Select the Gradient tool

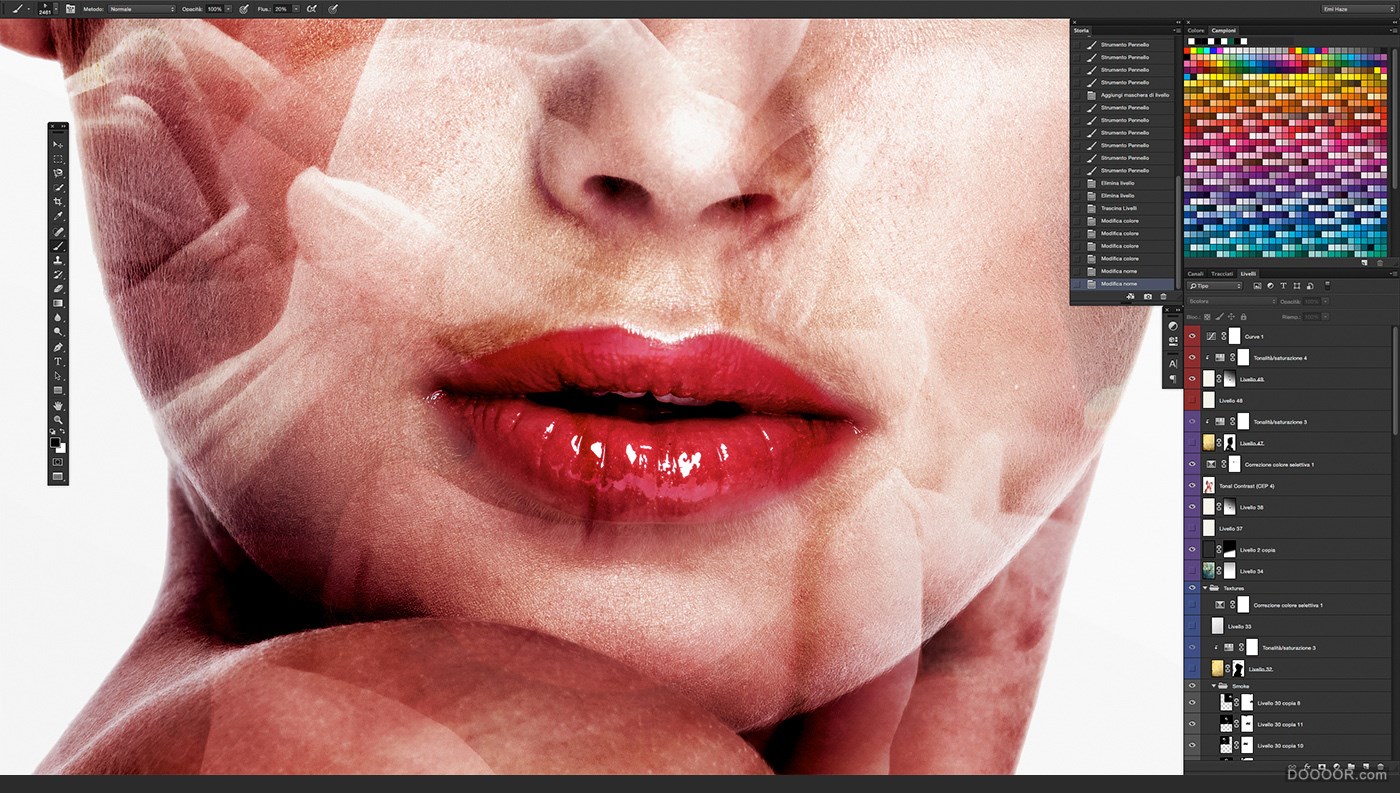coord(58,303)
